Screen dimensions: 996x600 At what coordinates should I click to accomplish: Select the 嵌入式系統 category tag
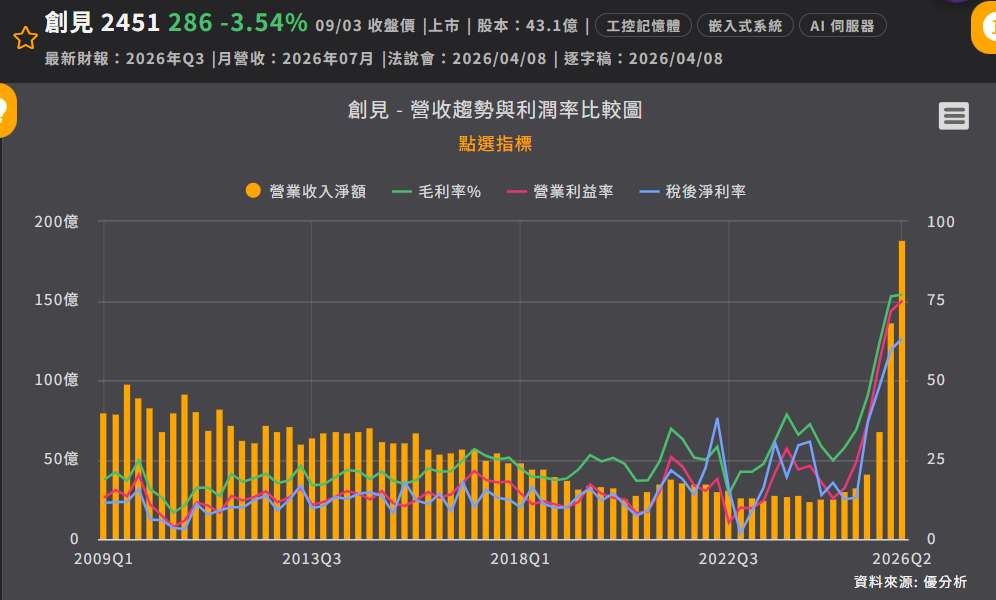point(745,25)
